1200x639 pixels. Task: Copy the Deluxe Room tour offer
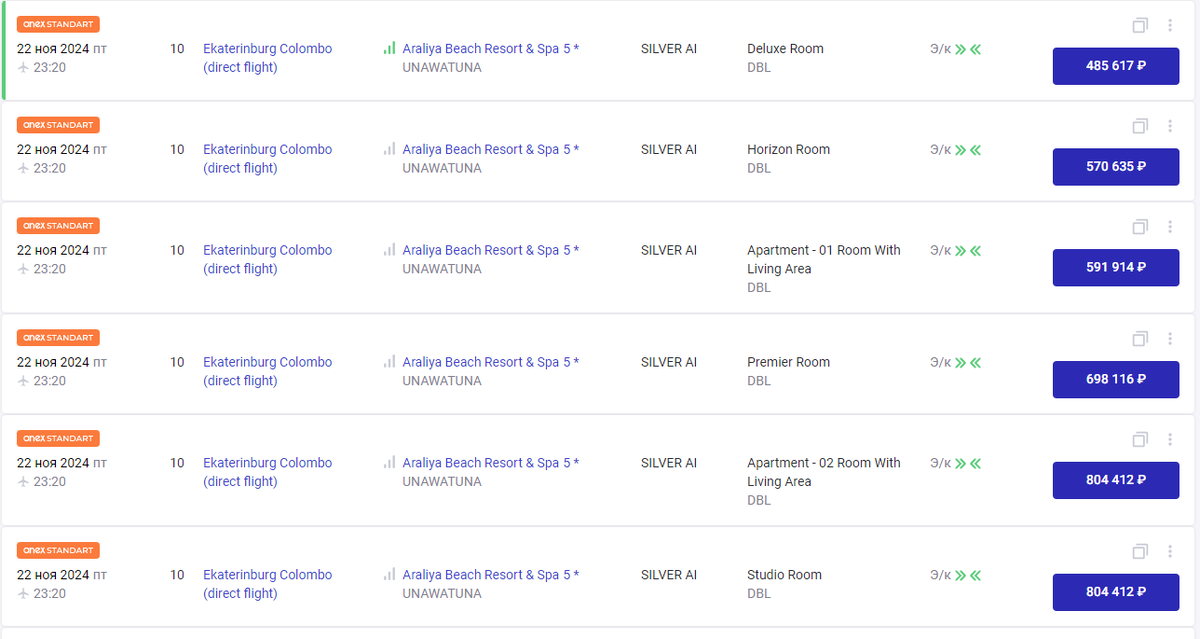coord(1140,25)
